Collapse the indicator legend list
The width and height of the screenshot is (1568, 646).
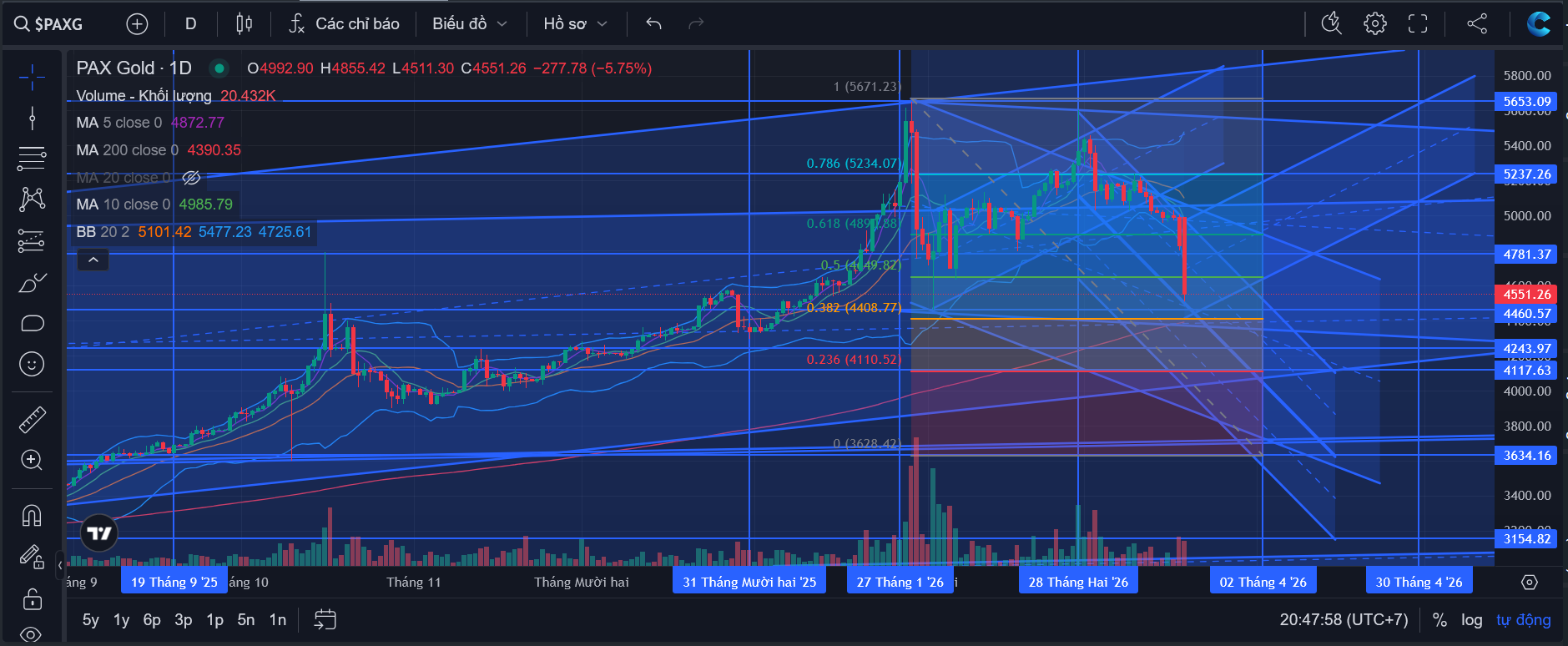point(93,260)
